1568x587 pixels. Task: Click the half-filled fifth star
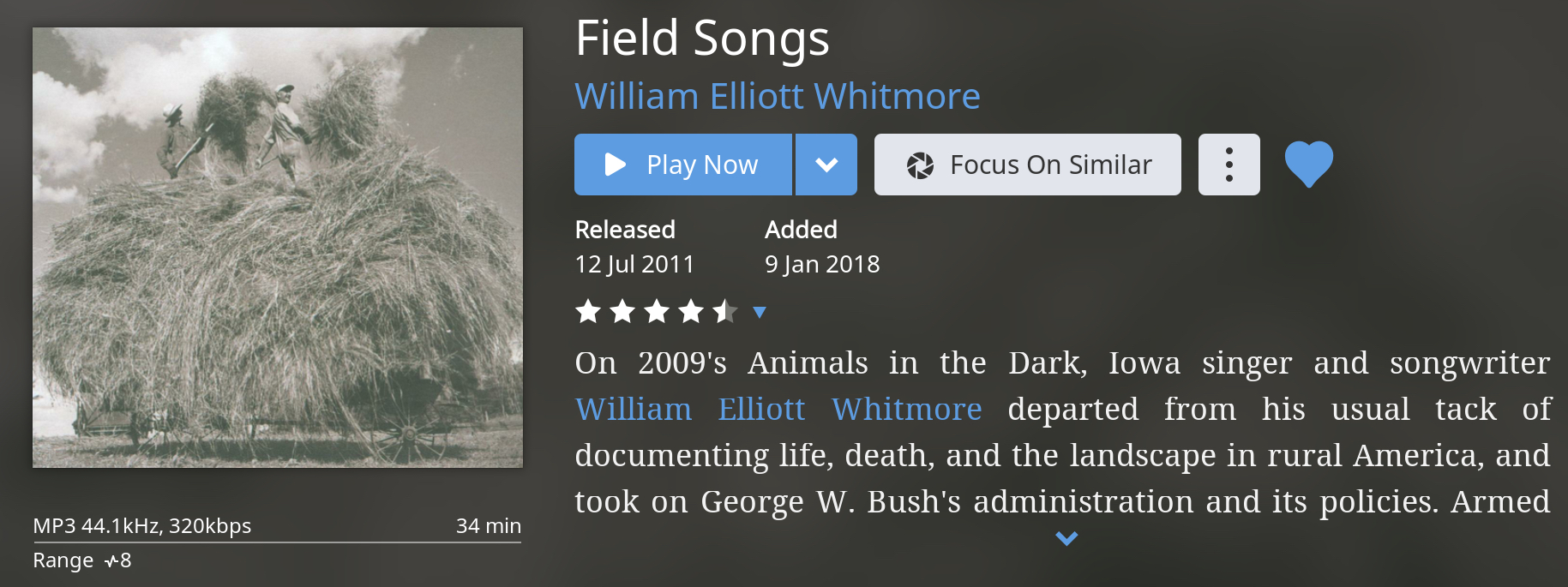[x=725, y=311]
